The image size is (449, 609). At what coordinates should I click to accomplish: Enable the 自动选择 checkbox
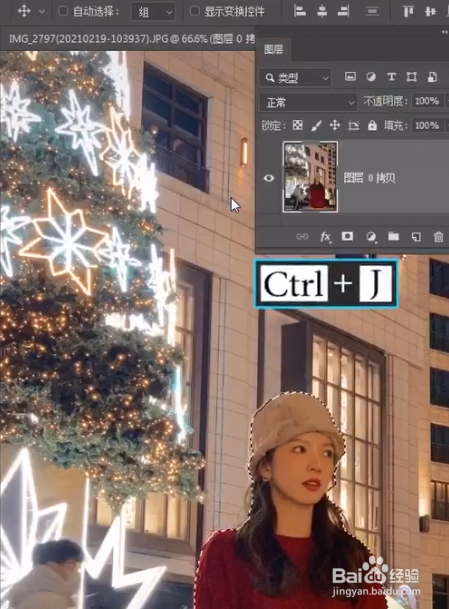[x=63, y=11]
